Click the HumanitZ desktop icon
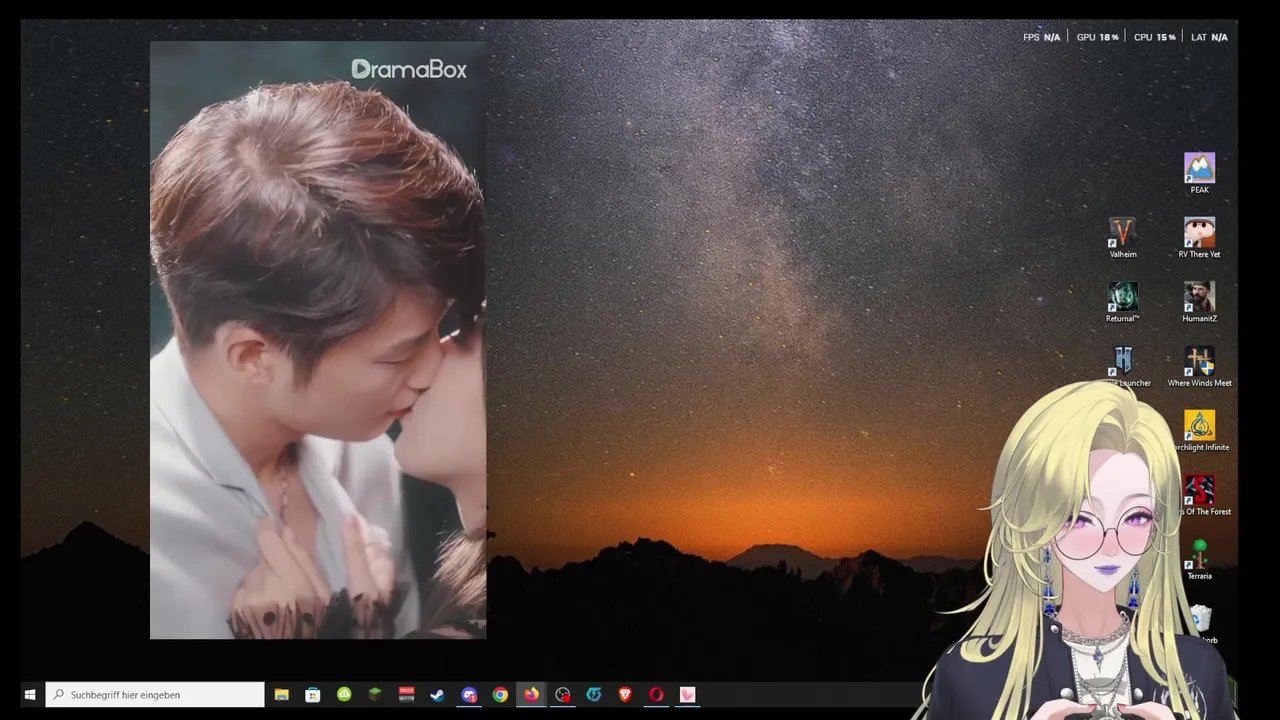The height and width of the screenshot is (720, 1280). (x=1199, y=302)
